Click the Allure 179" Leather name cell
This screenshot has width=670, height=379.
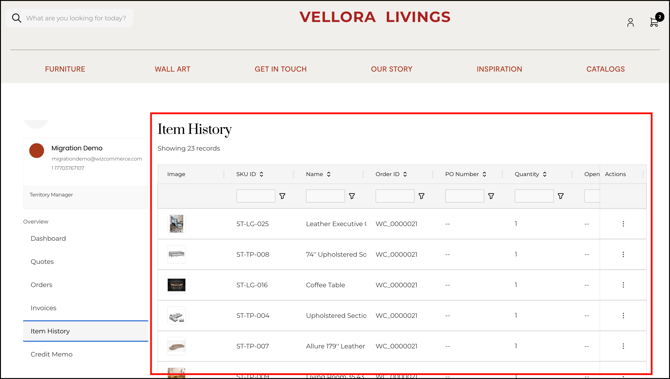point(335,346)
